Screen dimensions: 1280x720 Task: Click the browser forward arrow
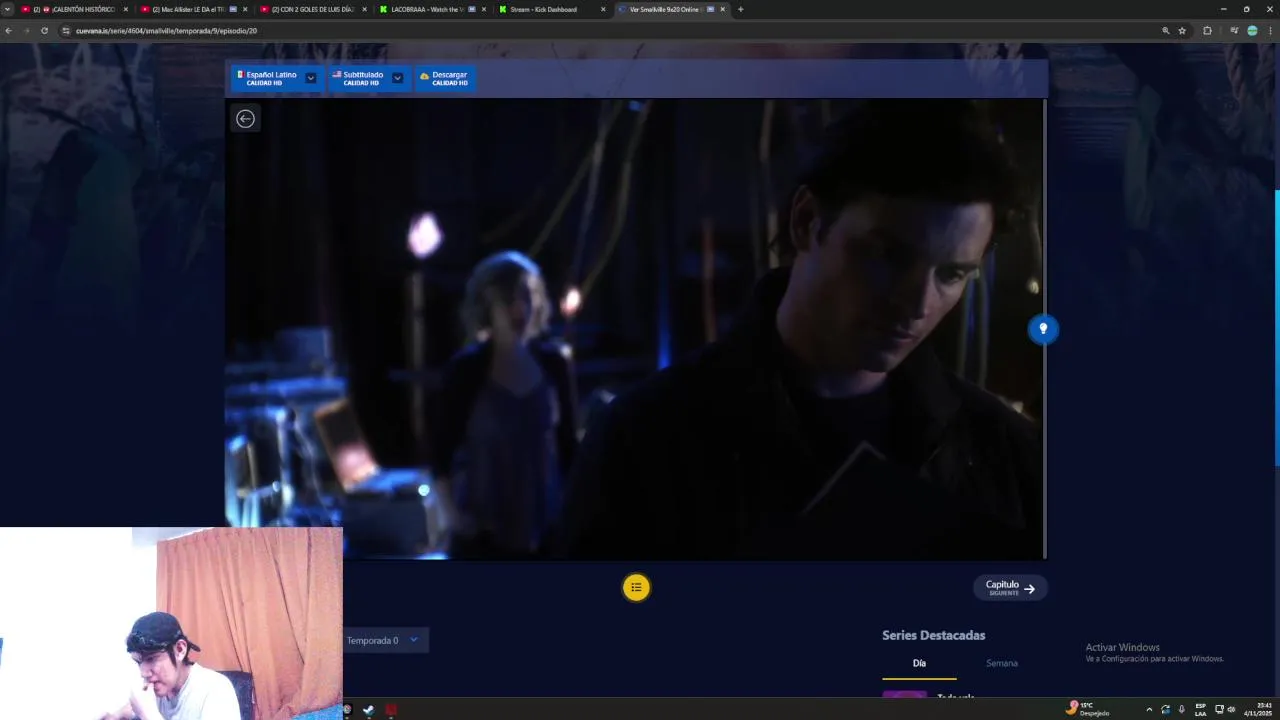coord(26,31)
